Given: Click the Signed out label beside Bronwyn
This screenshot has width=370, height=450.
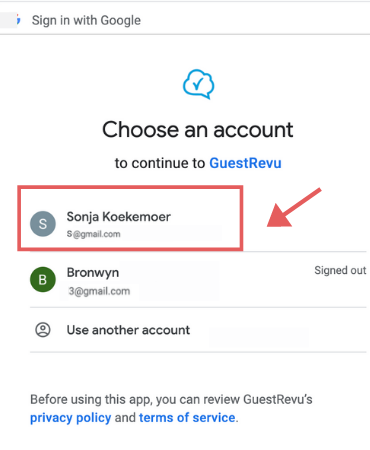Looking at the screenshot, I should pyautogui.click(x=340, y=270).
